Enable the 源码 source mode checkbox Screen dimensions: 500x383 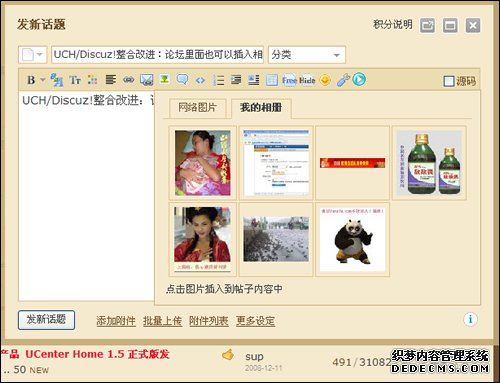tap(449, 81)
